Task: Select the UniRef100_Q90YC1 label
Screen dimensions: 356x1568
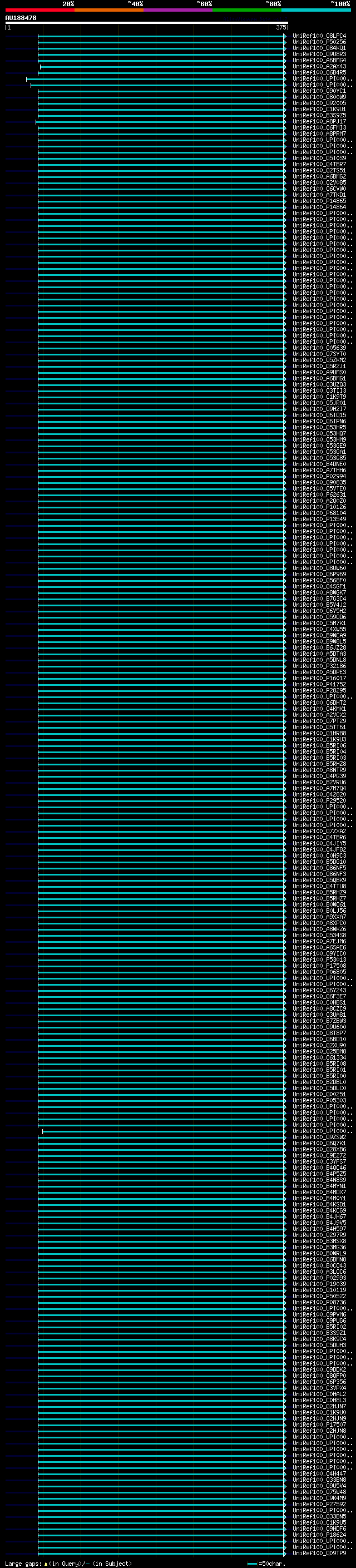Action: (x=319, y=91)
